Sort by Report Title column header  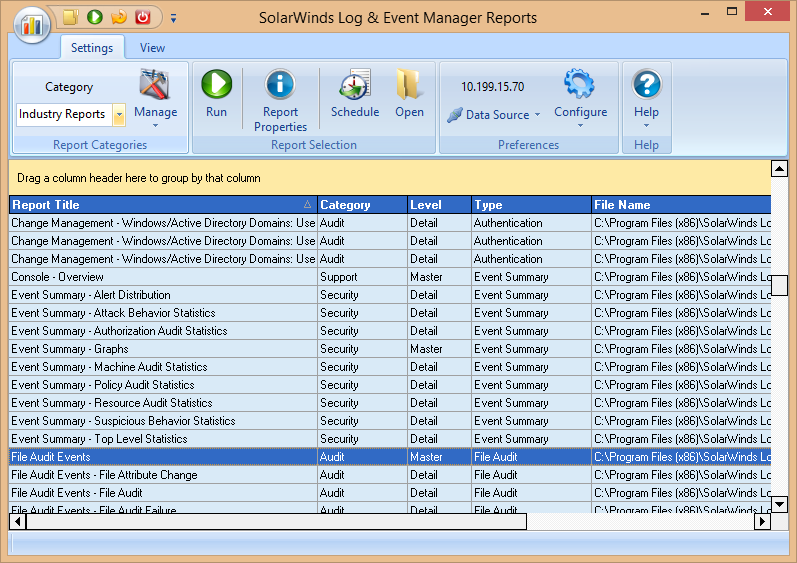coord(163,205)
